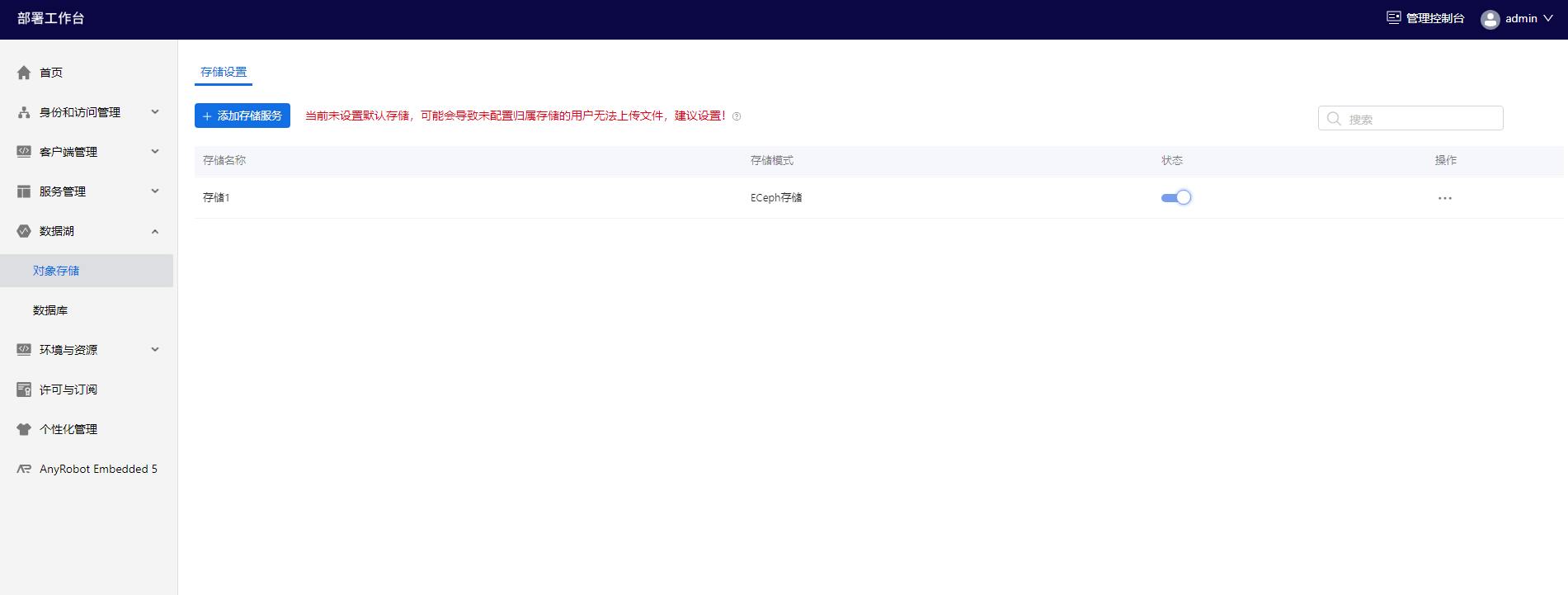Screen dimensions: 1568x595
Task: Click the 操作 column header
Action: point(1446,160)
